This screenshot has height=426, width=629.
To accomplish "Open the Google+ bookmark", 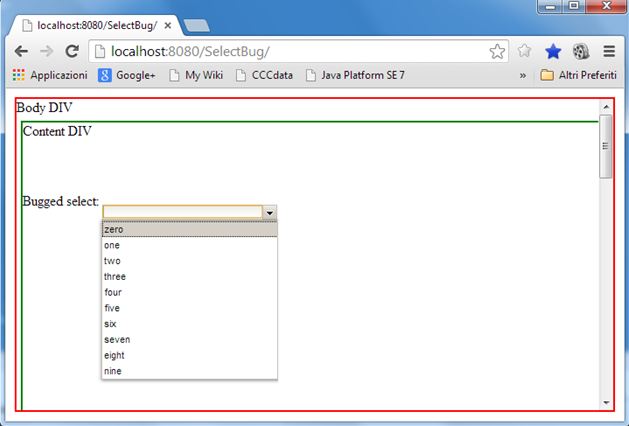I will [x=126, y=75].
